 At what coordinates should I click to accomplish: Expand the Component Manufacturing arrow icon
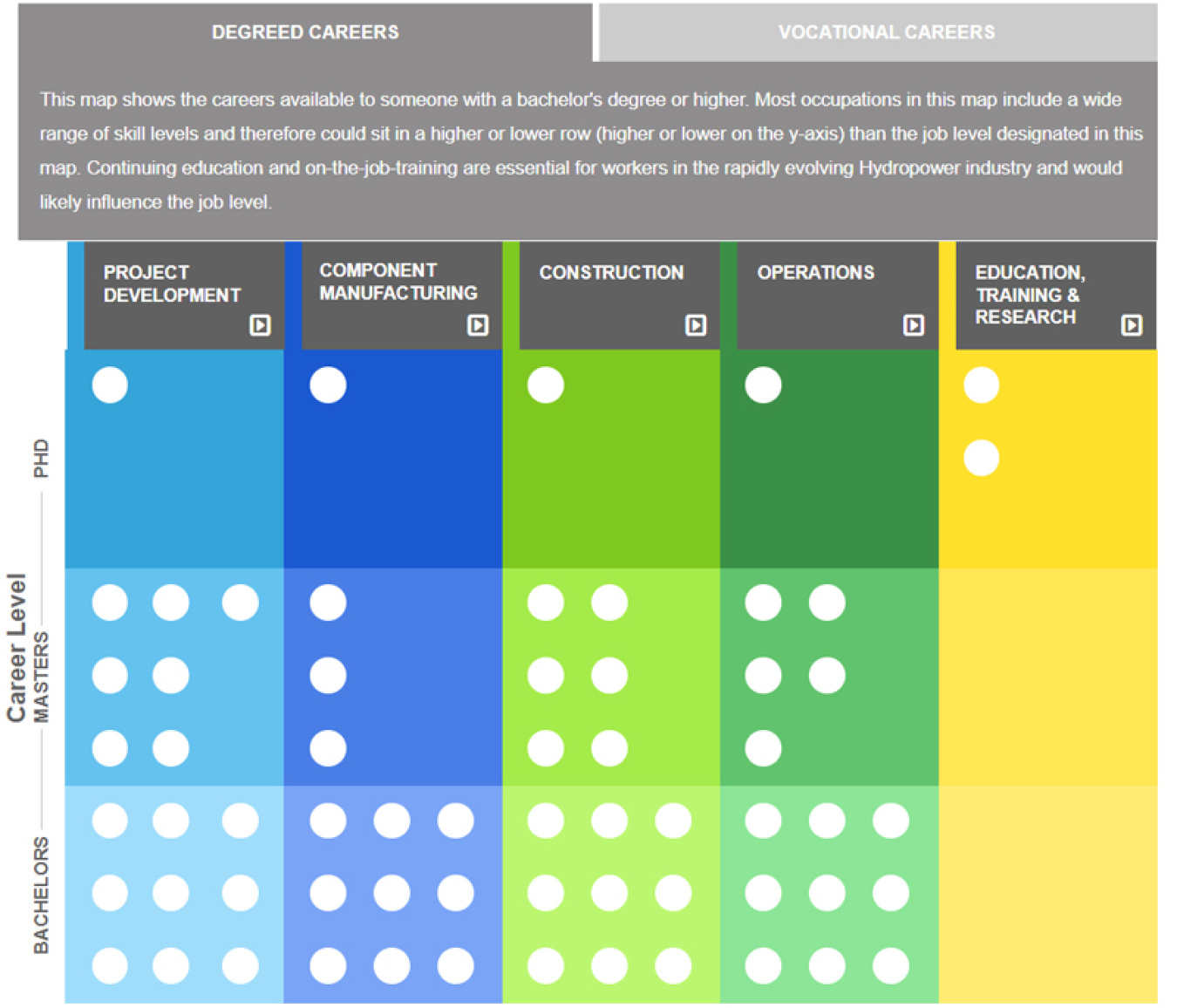pos(478,325)
